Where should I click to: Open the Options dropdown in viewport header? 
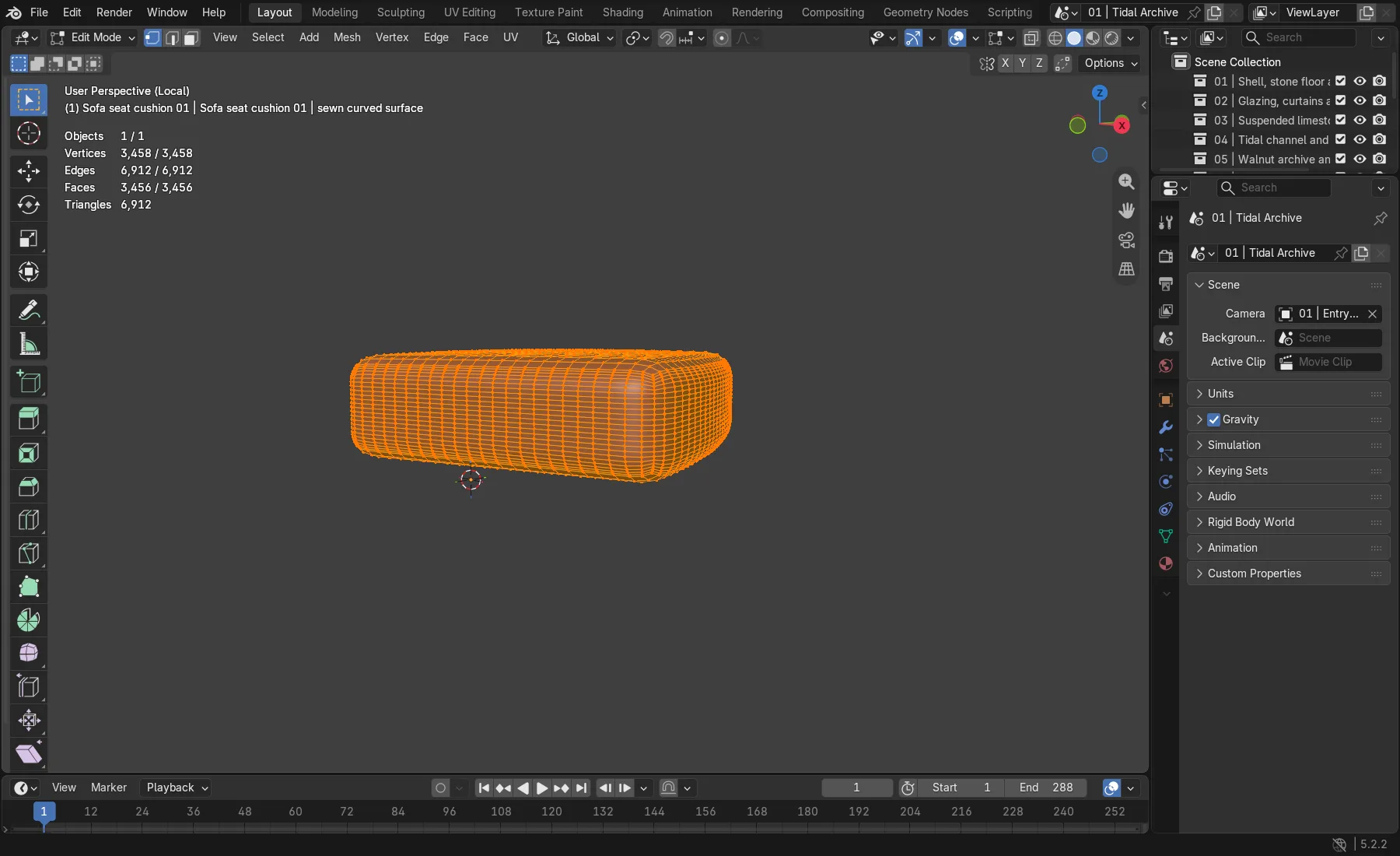pos(1111,63)
